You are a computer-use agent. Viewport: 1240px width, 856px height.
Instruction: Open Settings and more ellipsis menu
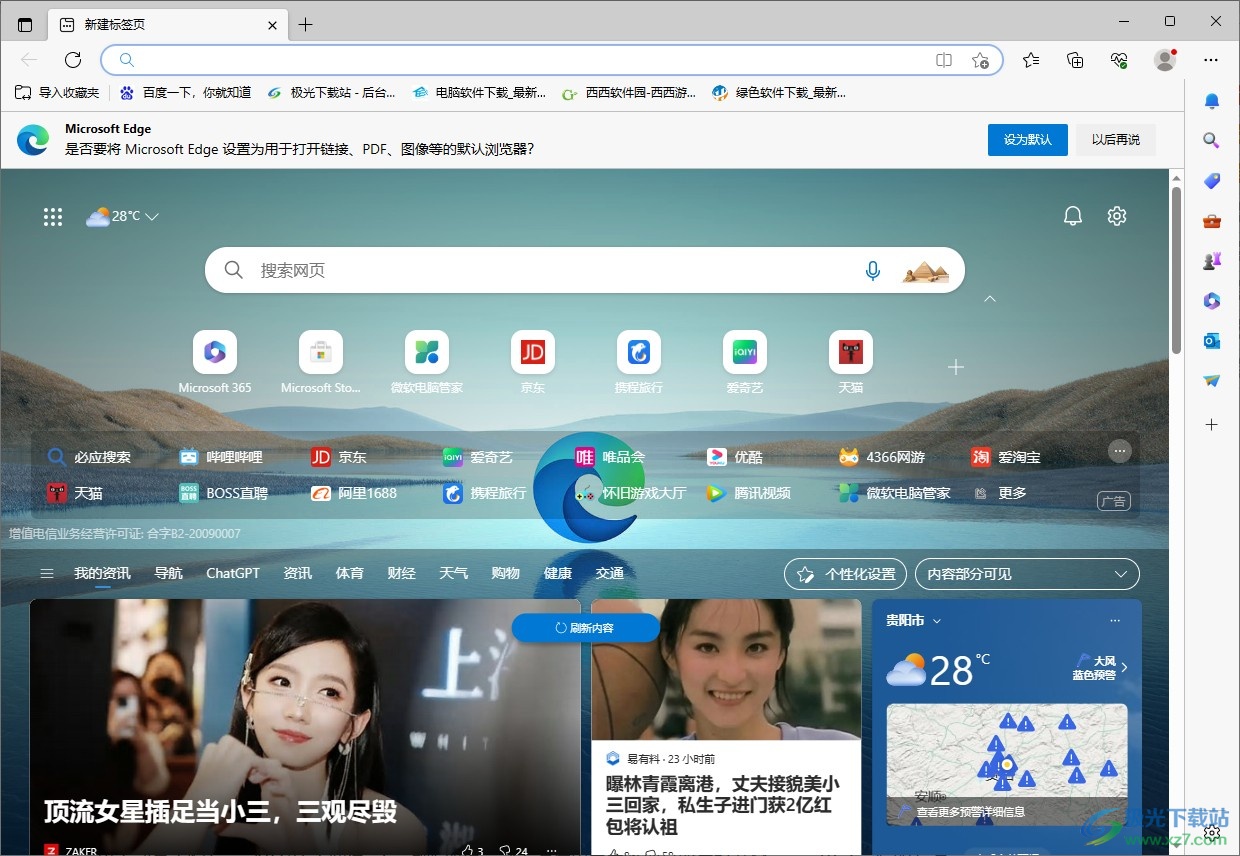[1211, 60]
